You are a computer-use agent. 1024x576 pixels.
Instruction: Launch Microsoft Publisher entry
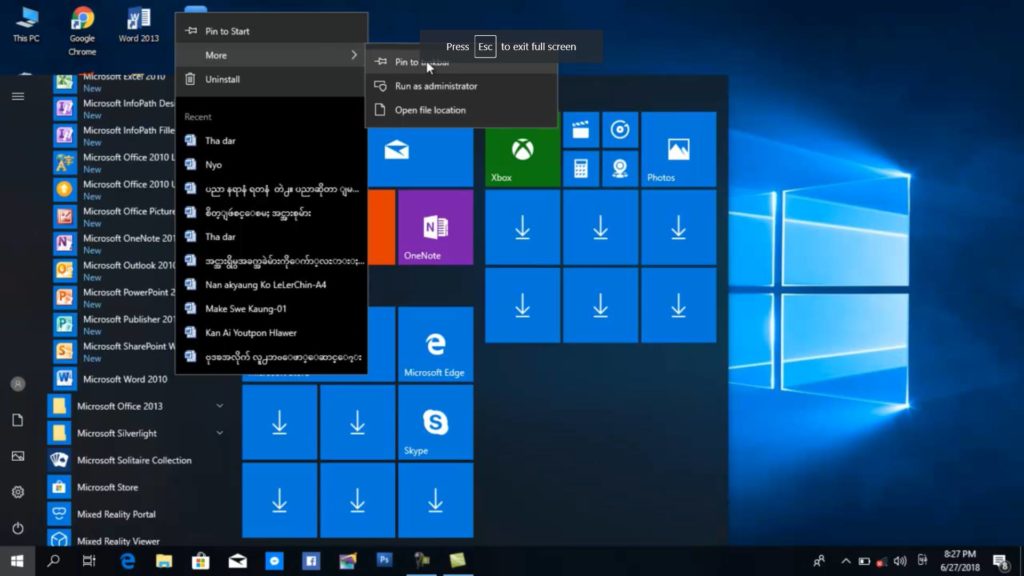coord(114,325)
